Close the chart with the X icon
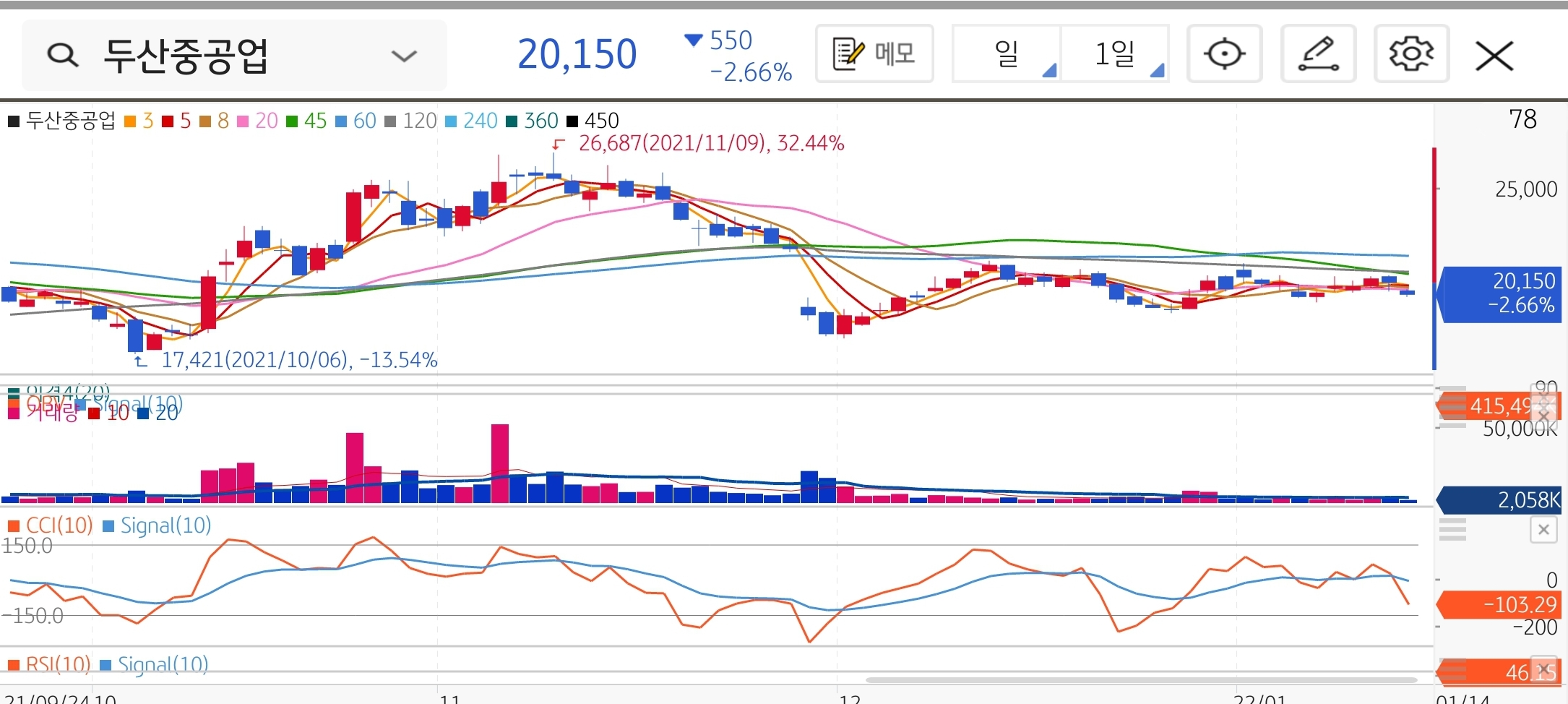 [x=1494, y=56]
